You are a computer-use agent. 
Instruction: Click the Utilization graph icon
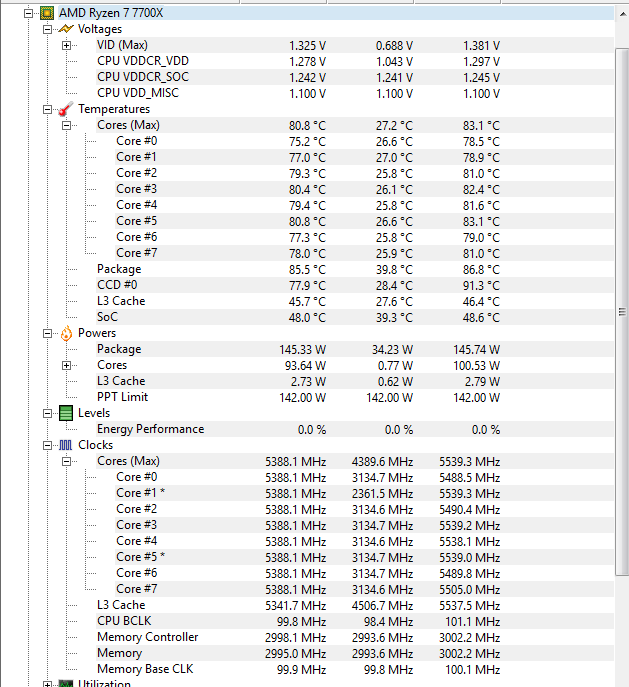[66, 683]
